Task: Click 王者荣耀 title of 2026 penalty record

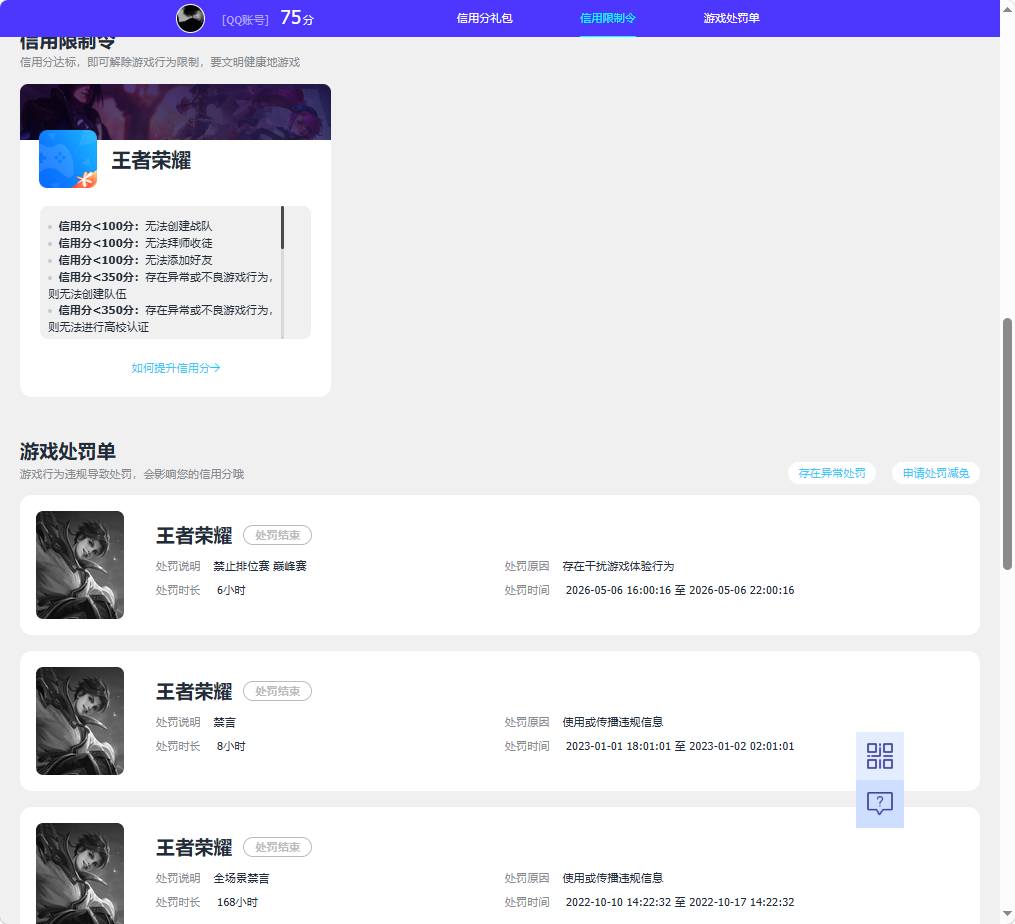Action: (x=194, y=535)
